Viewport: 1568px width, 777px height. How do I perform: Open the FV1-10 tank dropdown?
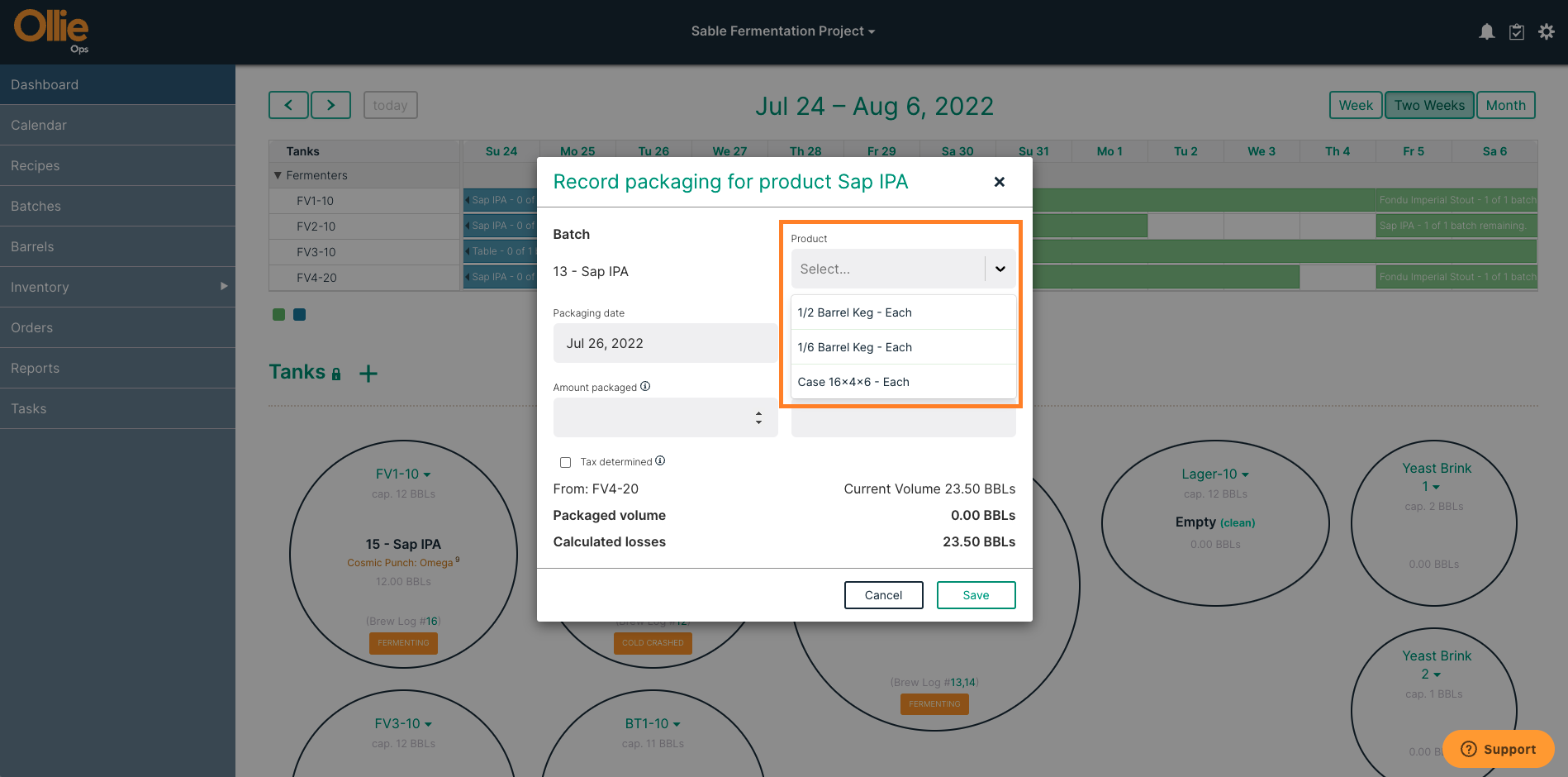[403, 474]
